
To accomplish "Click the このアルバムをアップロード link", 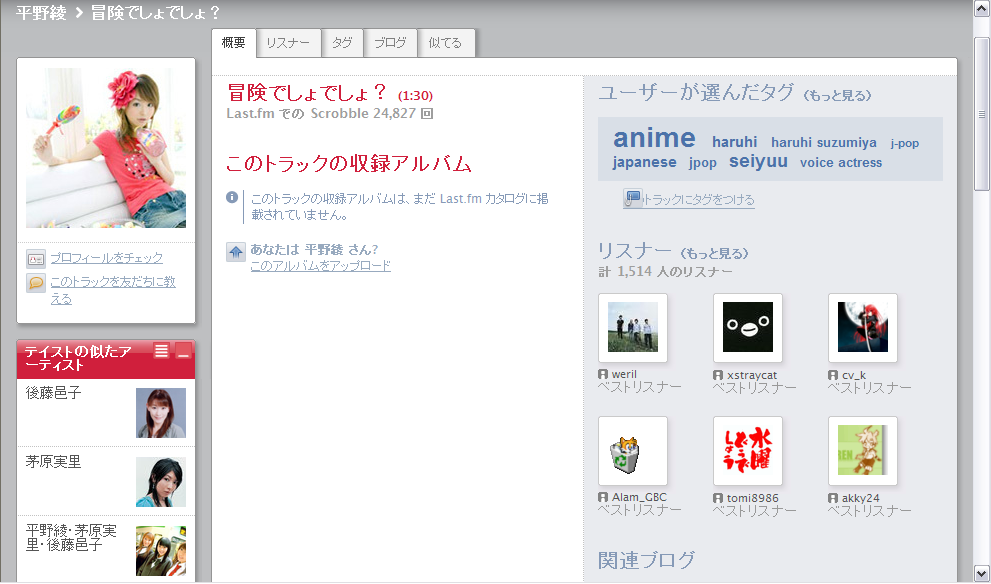I will [320, 265].
